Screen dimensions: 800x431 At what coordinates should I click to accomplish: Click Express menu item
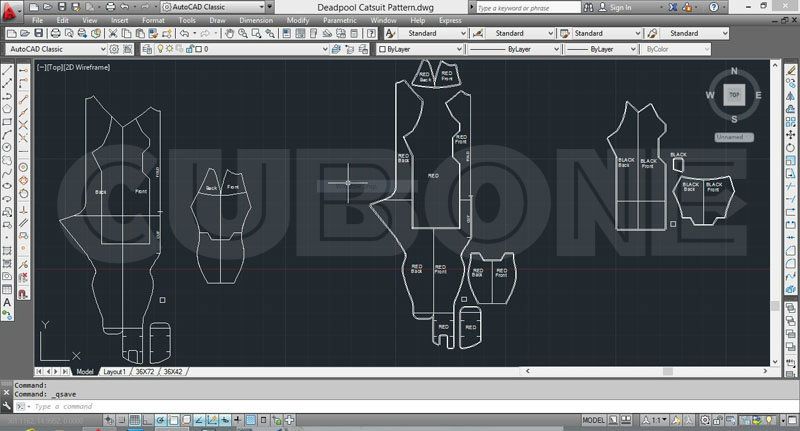450,20
